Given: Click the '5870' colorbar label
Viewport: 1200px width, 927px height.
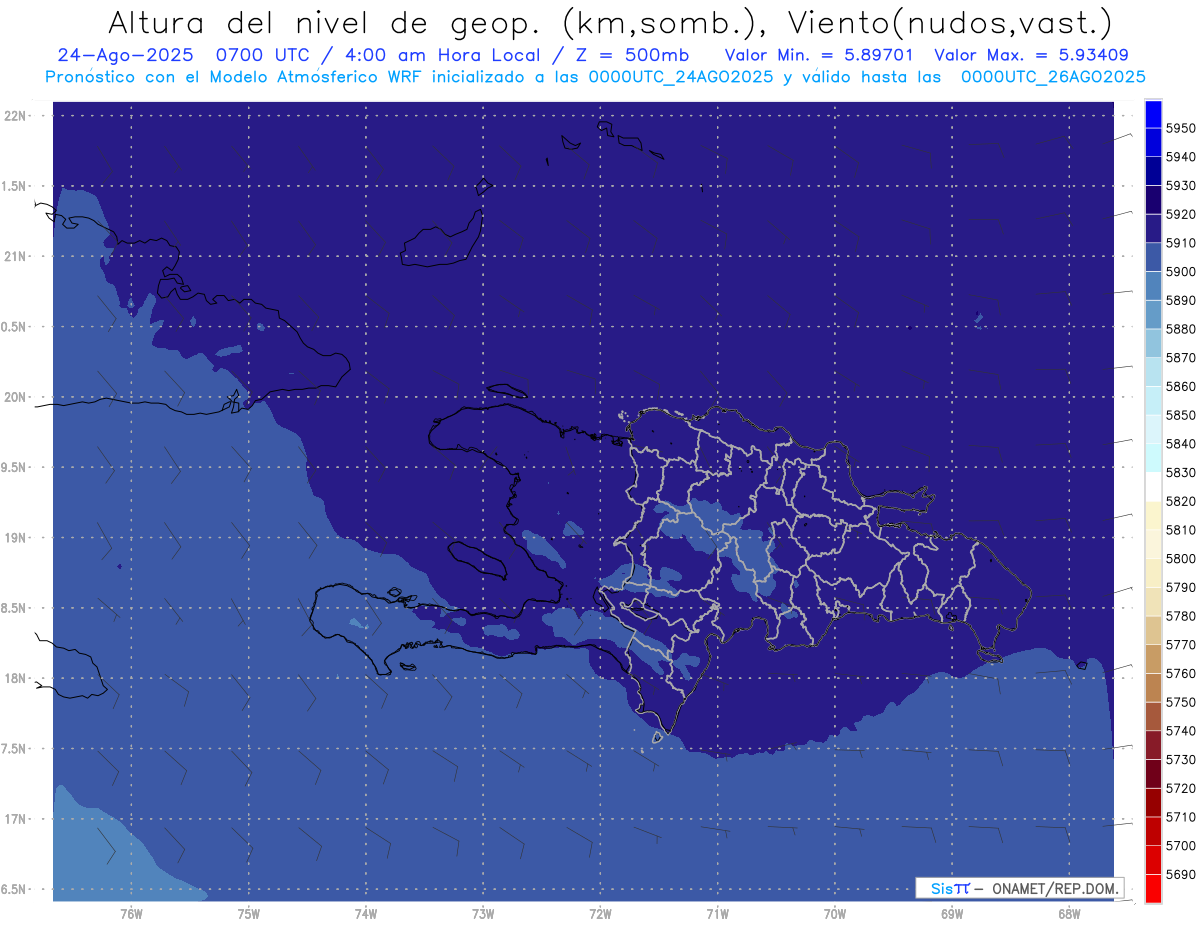Looking at the screenshot, I should coord(1181,358).
